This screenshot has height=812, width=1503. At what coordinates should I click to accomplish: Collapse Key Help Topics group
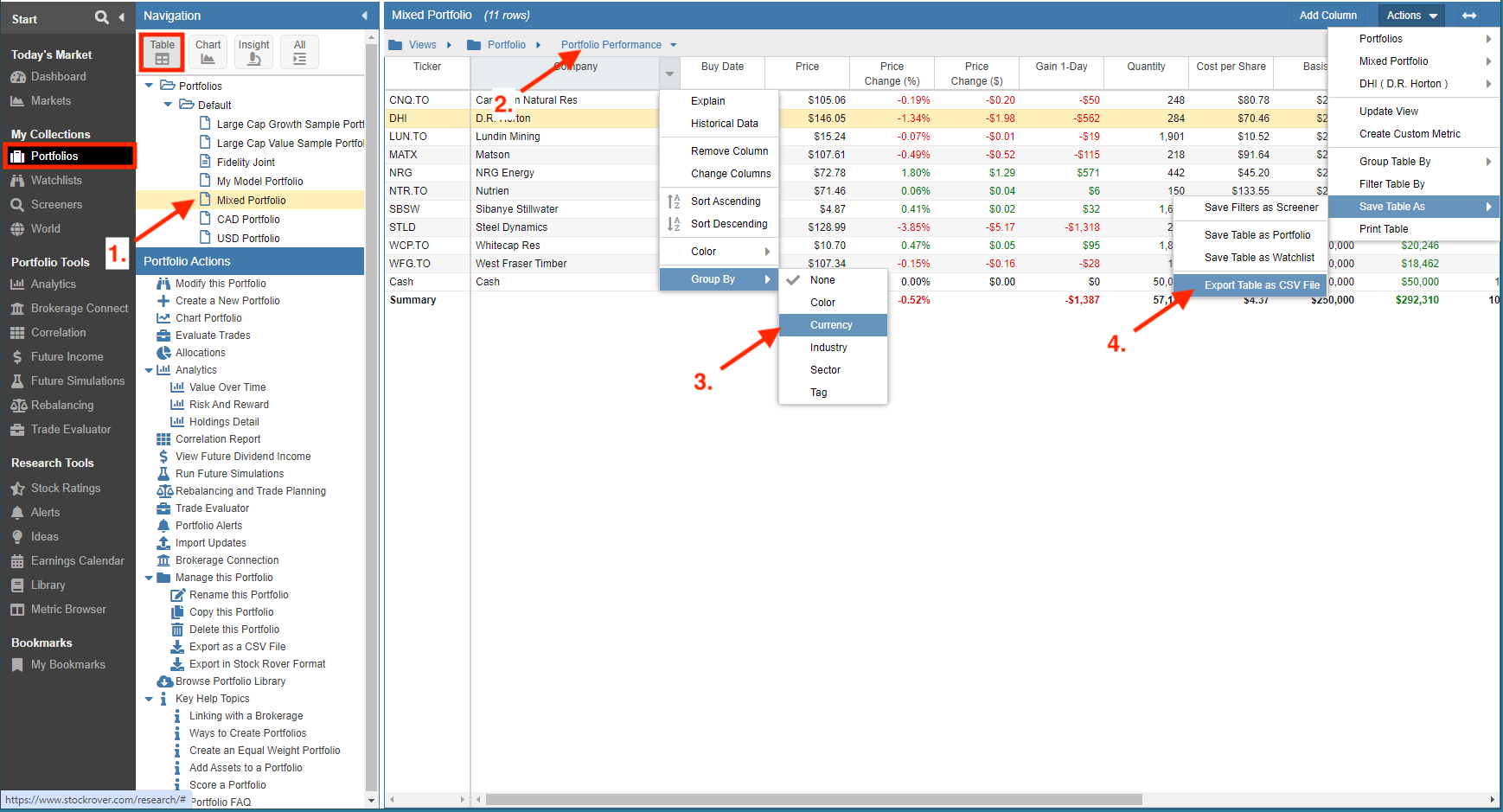tap(149, 699)
